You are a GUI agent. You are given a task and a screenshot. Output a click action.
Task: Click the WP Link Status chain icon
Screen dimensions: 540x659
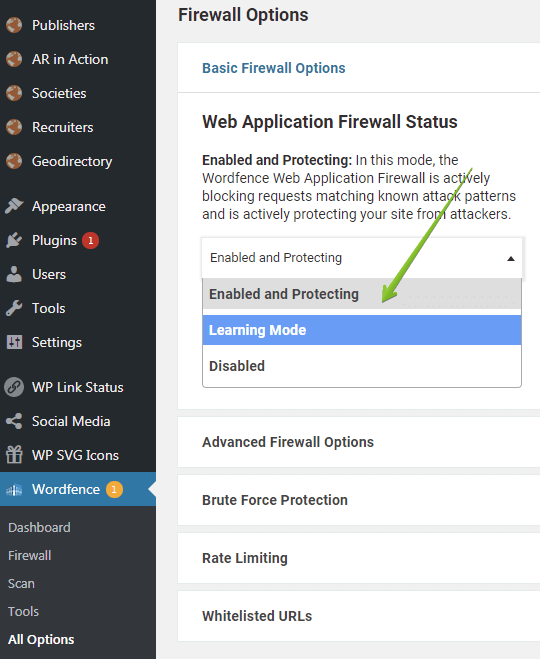point(14,387)
